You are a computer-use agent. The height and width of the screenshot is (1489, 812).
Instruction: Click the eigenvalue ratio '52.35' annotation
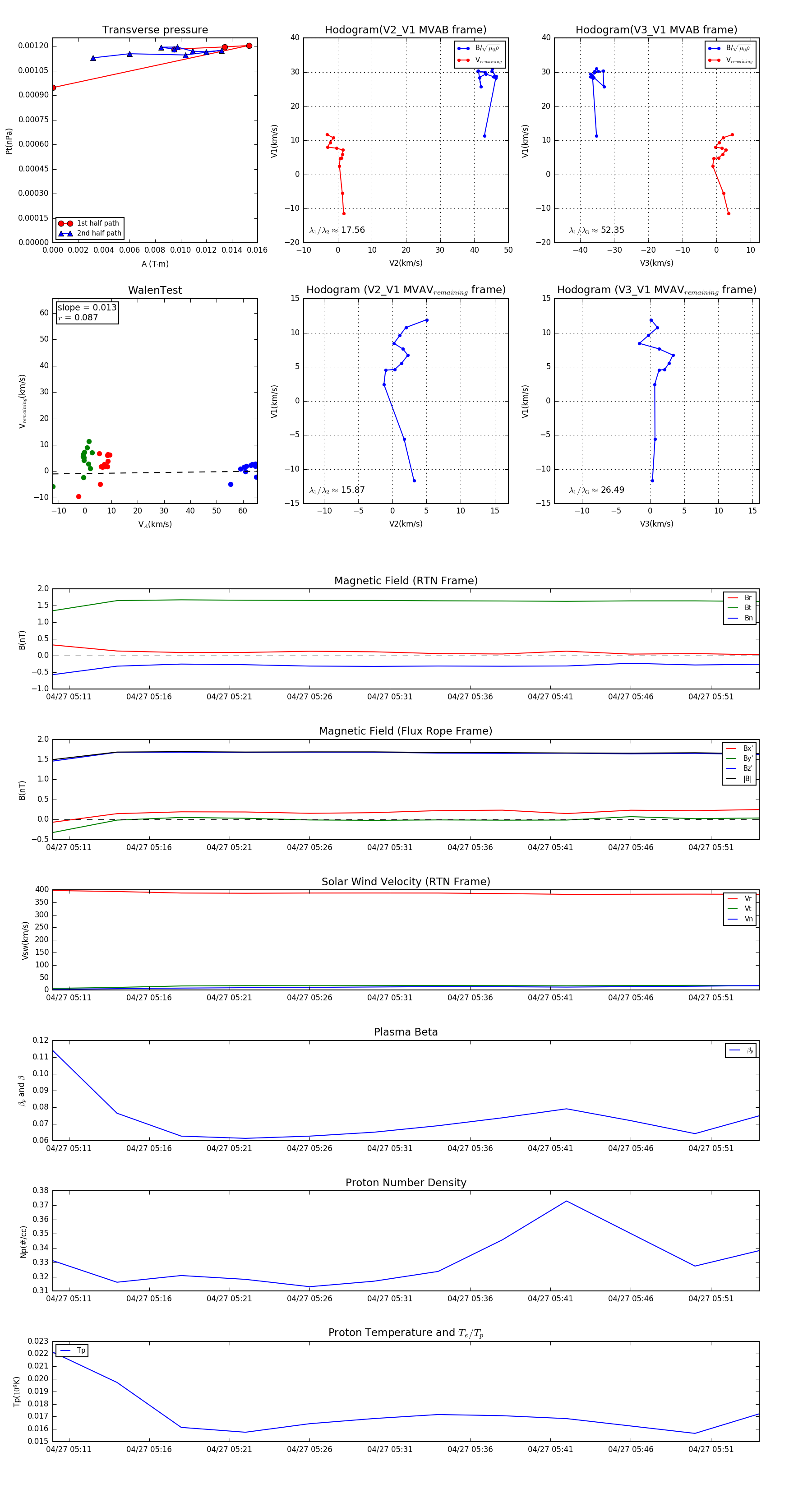point(596,230)
